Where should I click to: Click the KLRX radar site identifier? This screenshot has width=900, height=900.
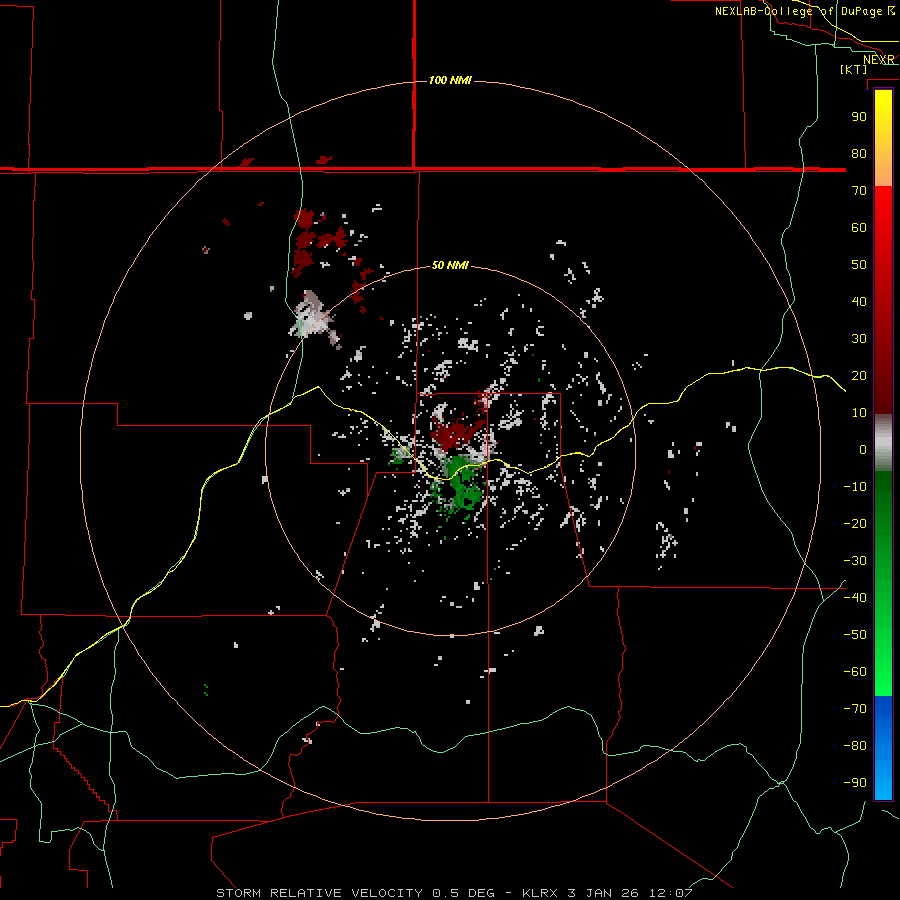pyautogui.click(x=541, y=893)
